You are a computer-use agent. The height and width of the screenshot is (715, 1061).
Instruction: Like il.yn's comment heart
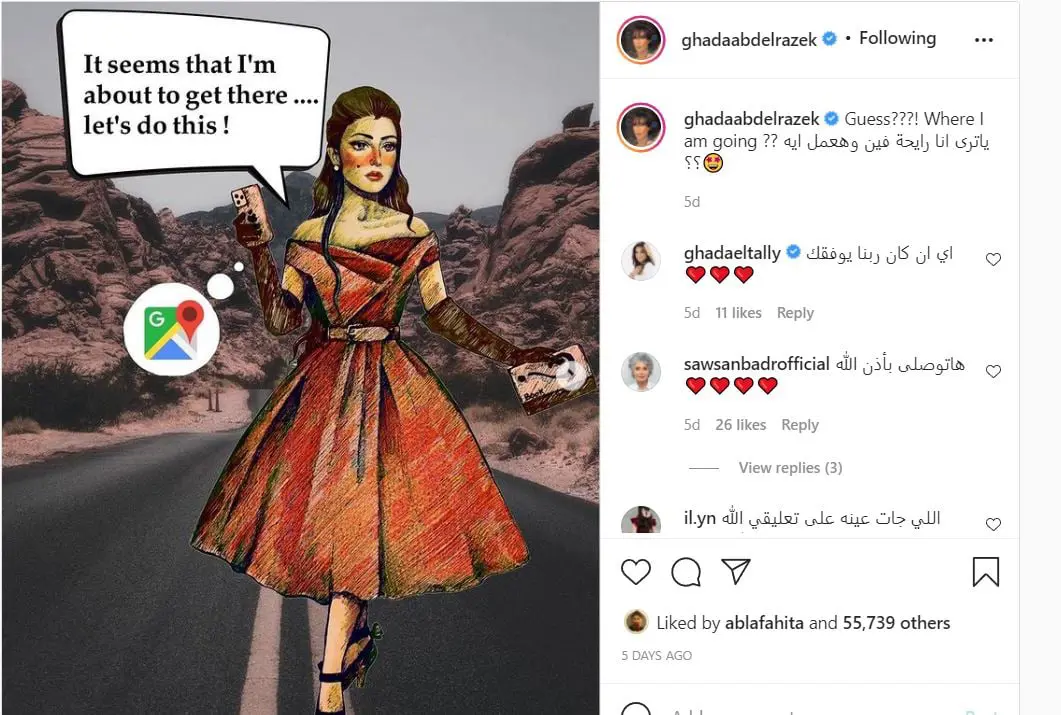(993, 524)
